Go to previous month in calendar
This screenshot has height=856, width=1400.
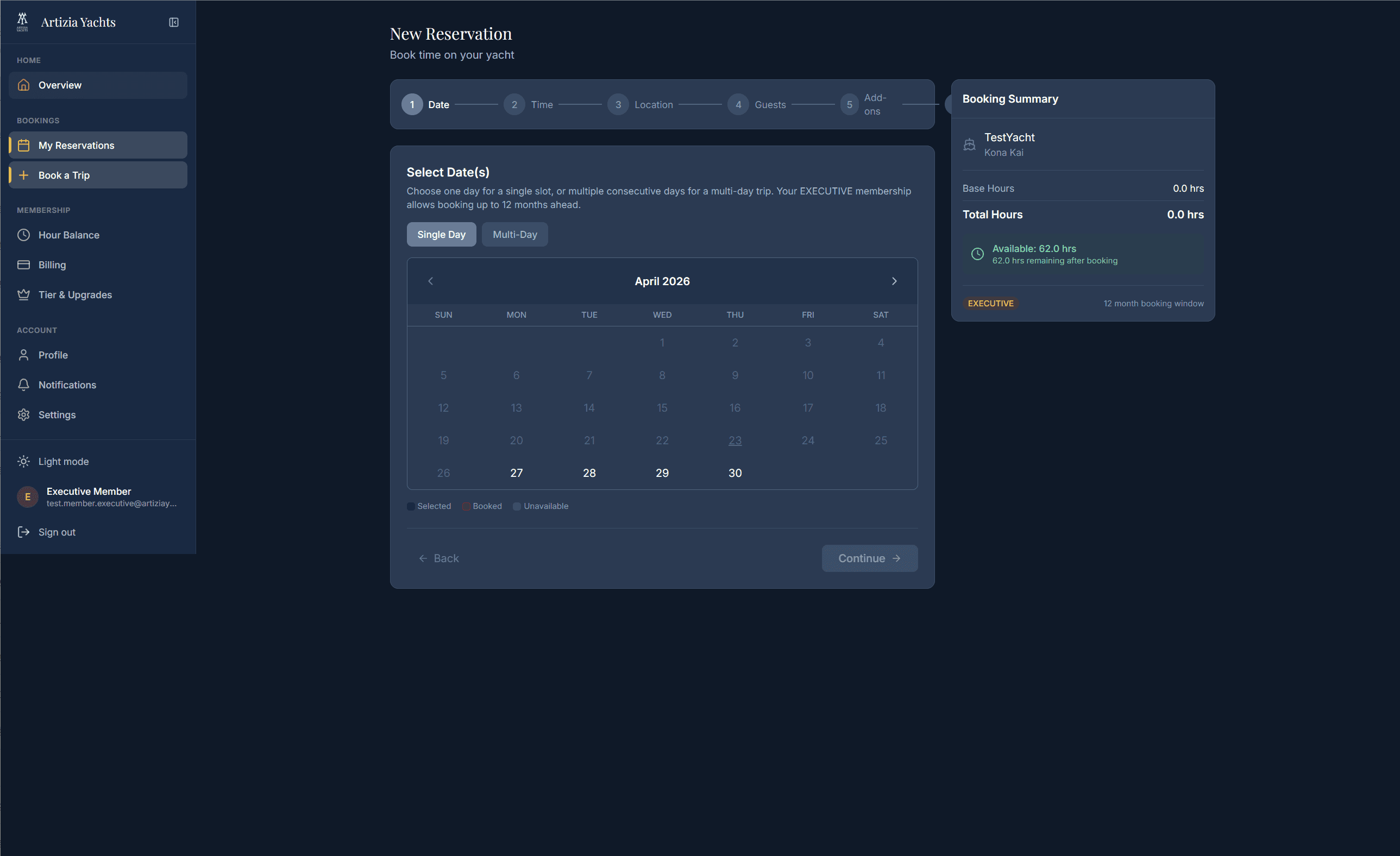(x=430, y=281)
